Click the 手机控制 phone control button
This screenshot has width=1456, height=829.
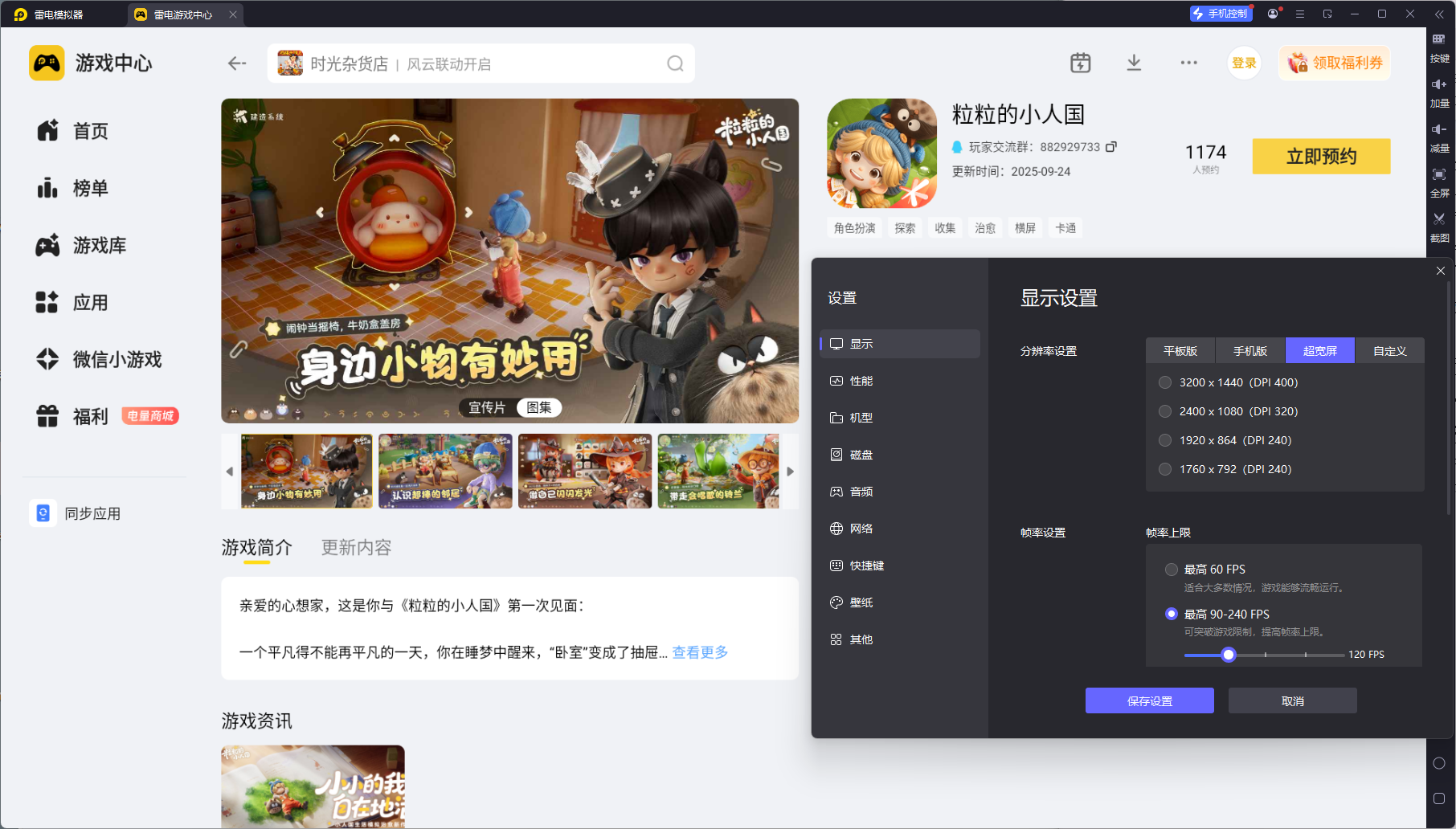tap(1221, 14)
